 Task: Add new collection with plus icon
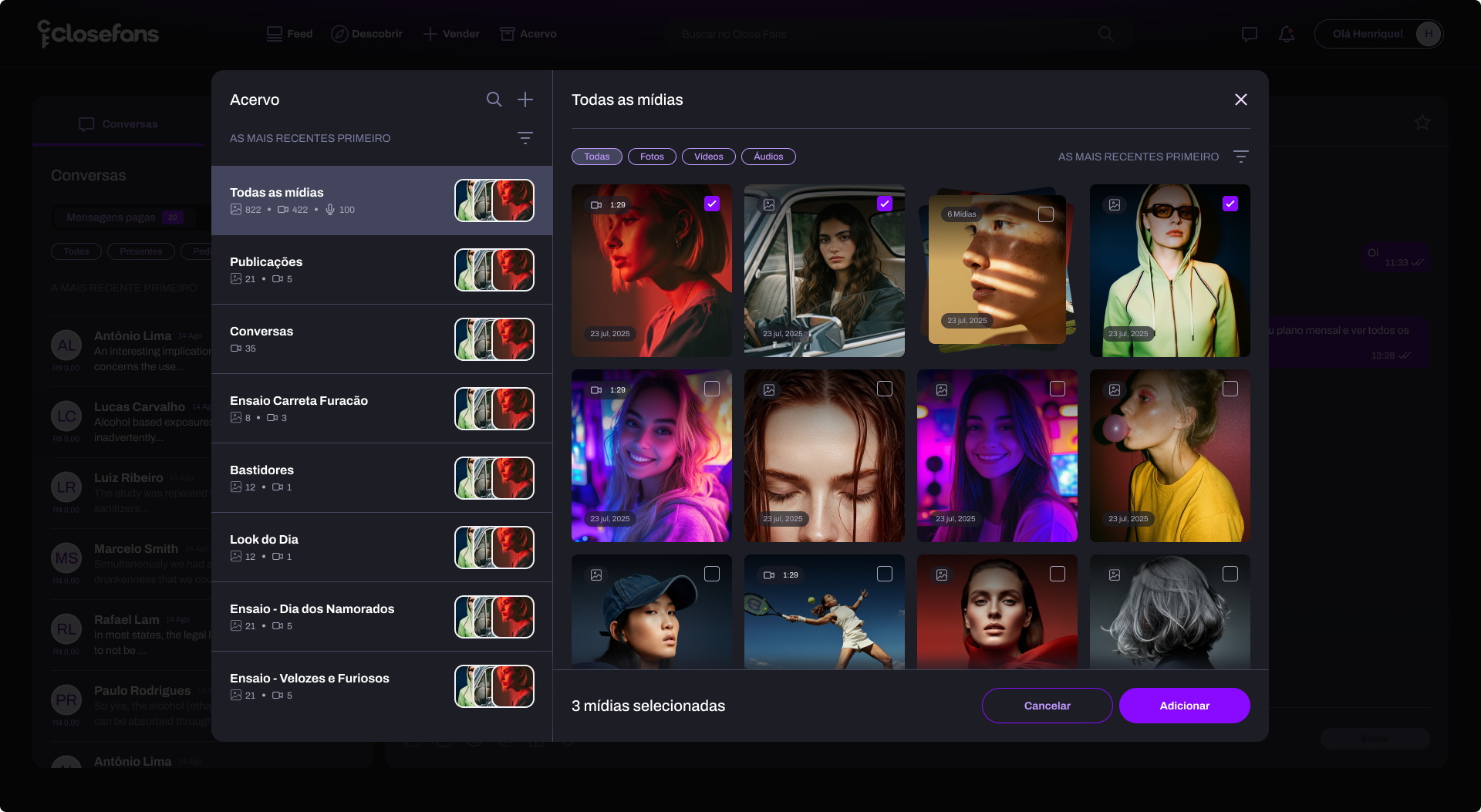tap(525, 99)
